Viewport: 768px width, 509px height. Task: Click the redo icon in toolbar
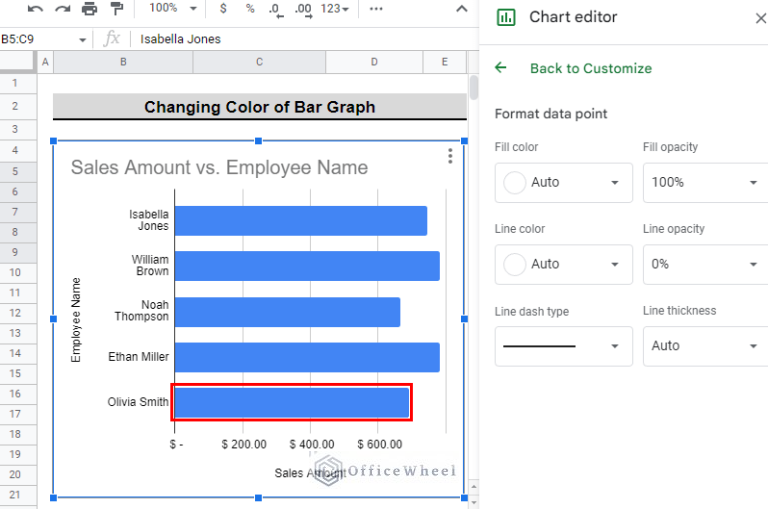click(63, 9)
